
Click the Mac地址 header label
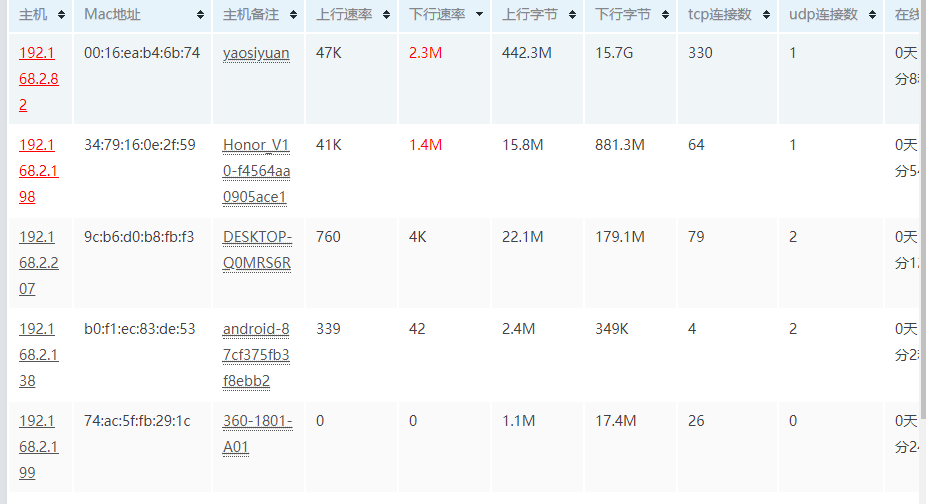click(112, 15)
